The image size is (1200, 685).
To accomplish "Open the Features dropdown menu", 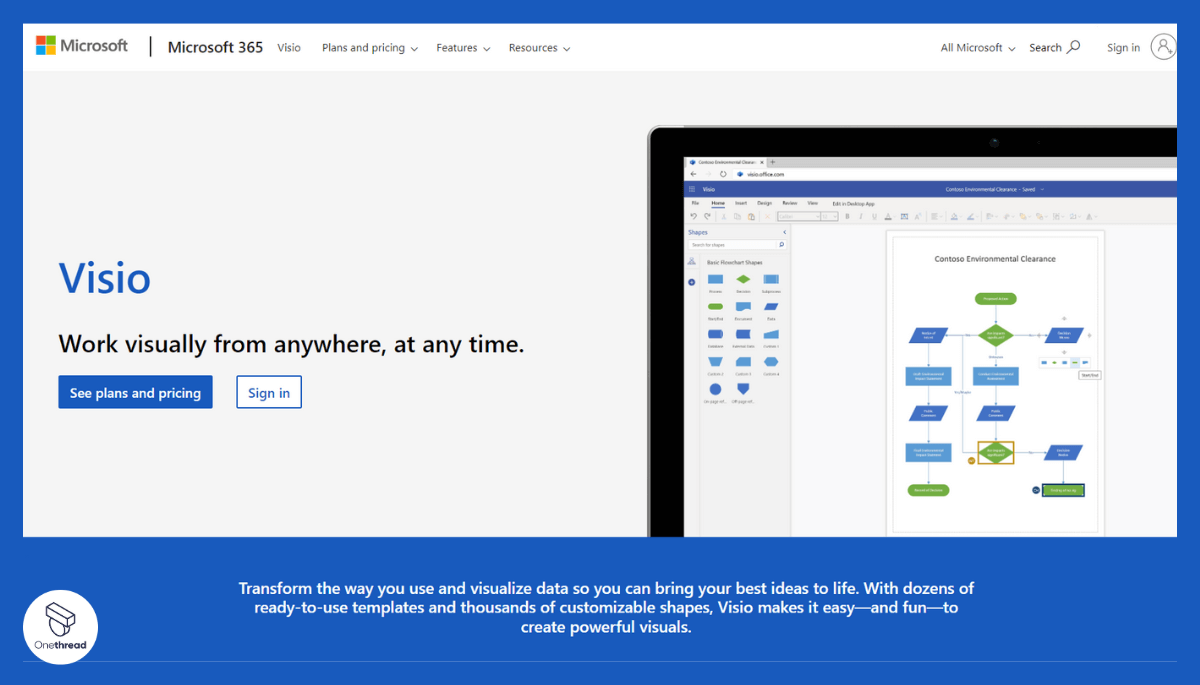I will (463, 47).
